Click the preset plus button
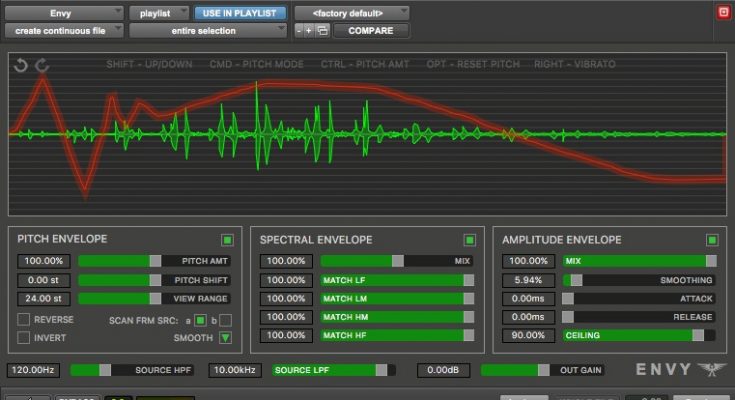This screenshot has height=400, width=735. point(311,31)
